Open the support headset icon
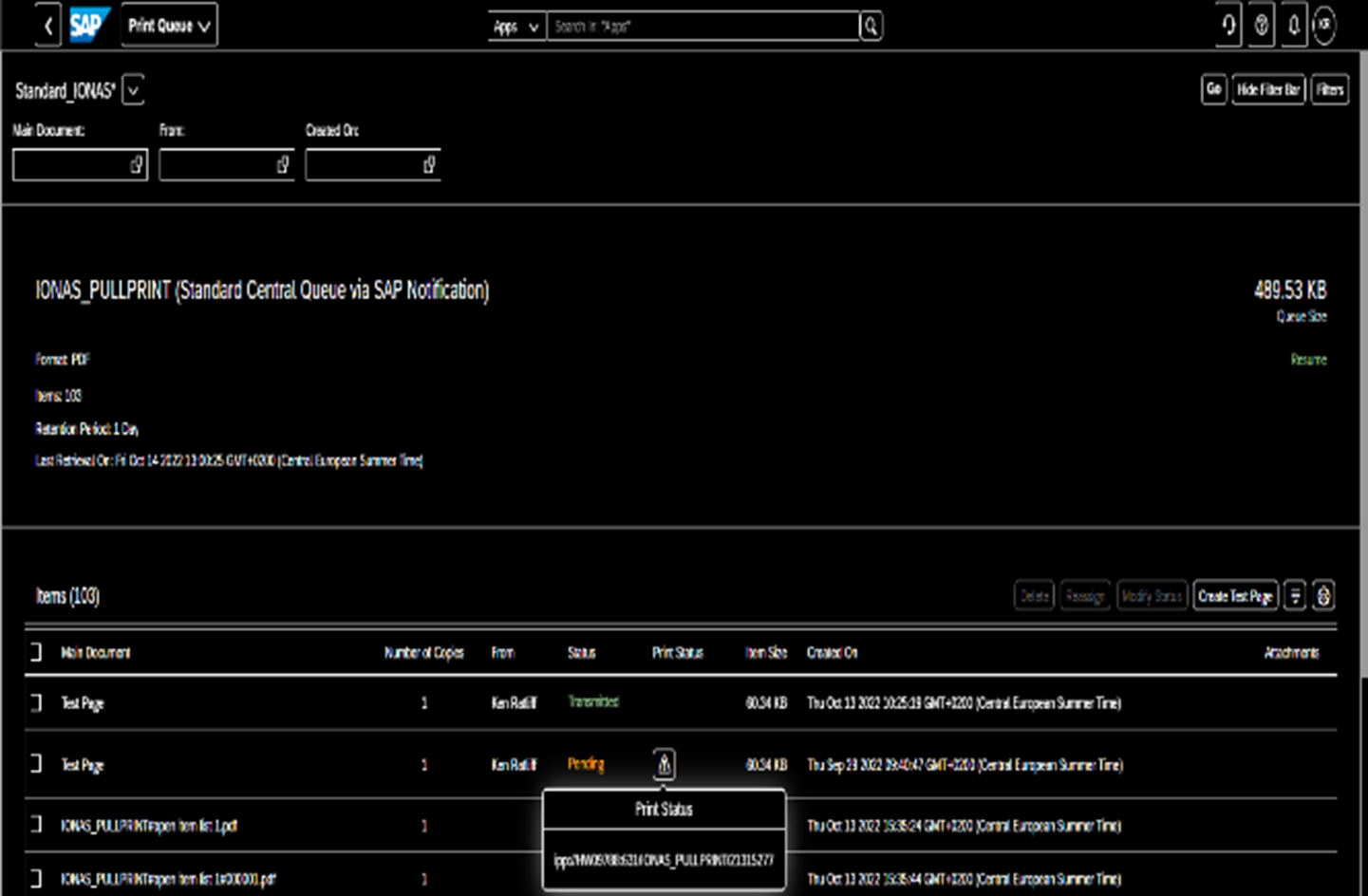Screen dimensions: 1368x896 point(1228,26)
